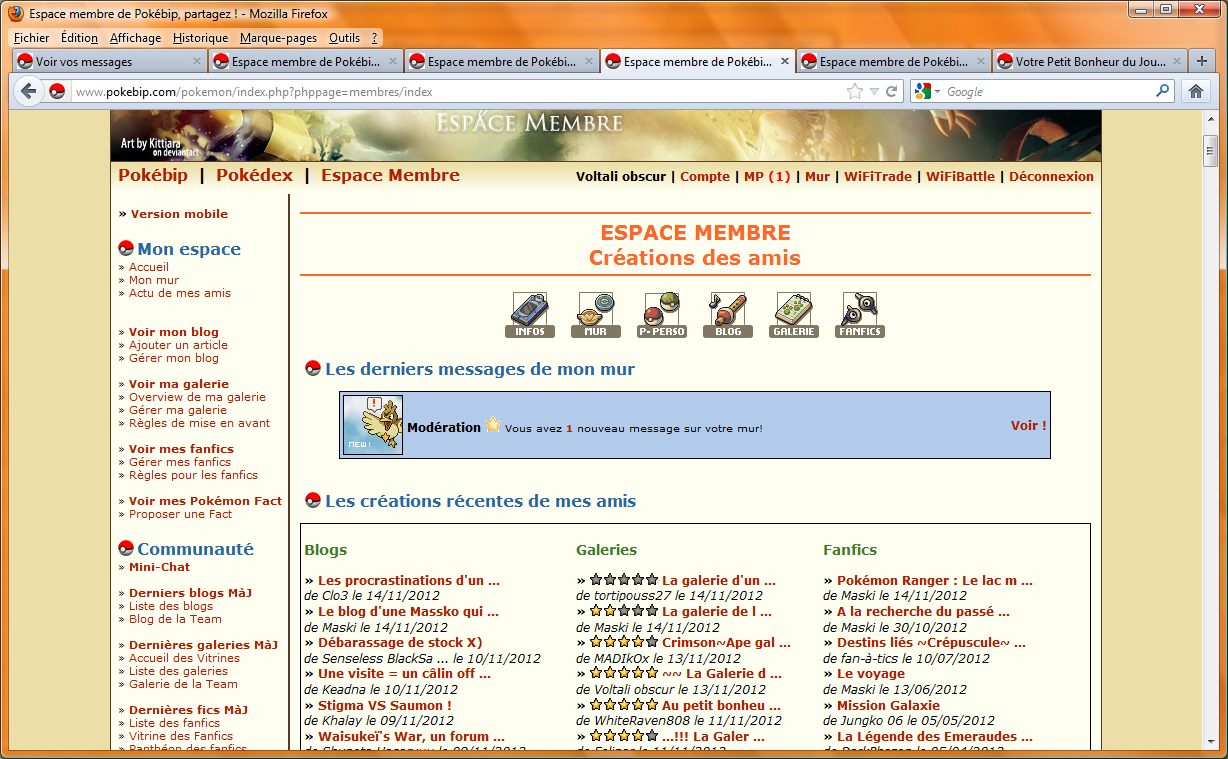Switch to Votre Petit Bonheur du Jour tab
Image resolution: width=1228 pixels, height=759 pixels.
pyautogui.click(x=1089, y=61)
